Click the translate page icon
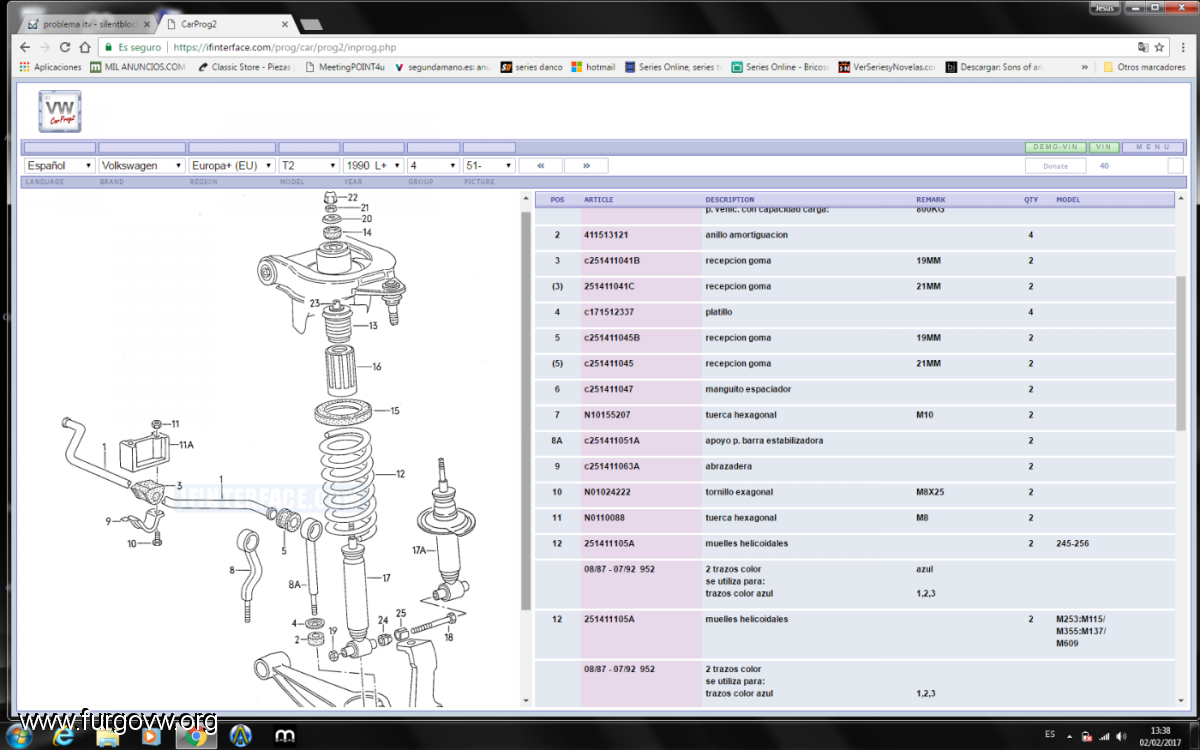This screenshot has height=750, width=1200. point(1142,47)
